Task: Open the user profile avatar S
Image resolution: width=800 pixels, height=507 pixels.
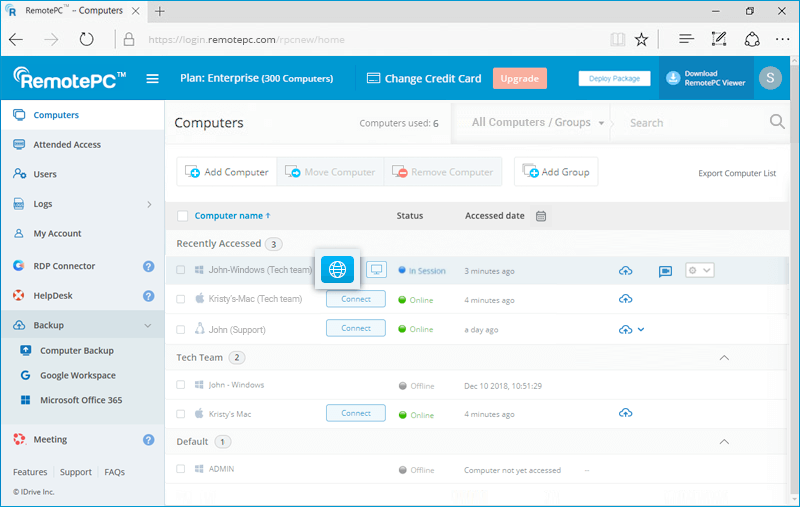Action: click(x=769, y=79)
